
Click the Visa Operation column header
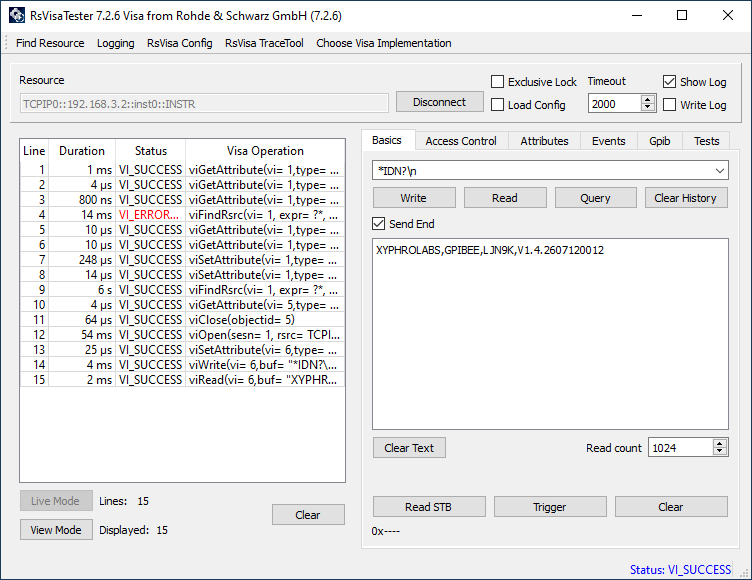point(265,151)
